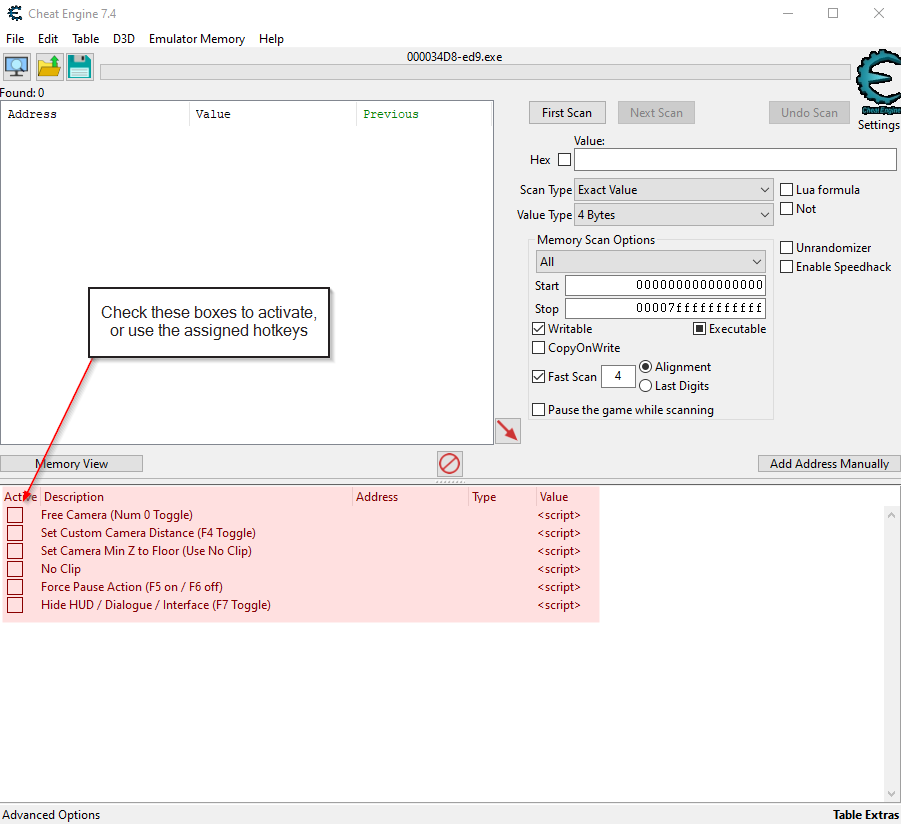Click the Type header in cheat table
Viewport: 901px width, 824px height.
[x=502, y=496]
